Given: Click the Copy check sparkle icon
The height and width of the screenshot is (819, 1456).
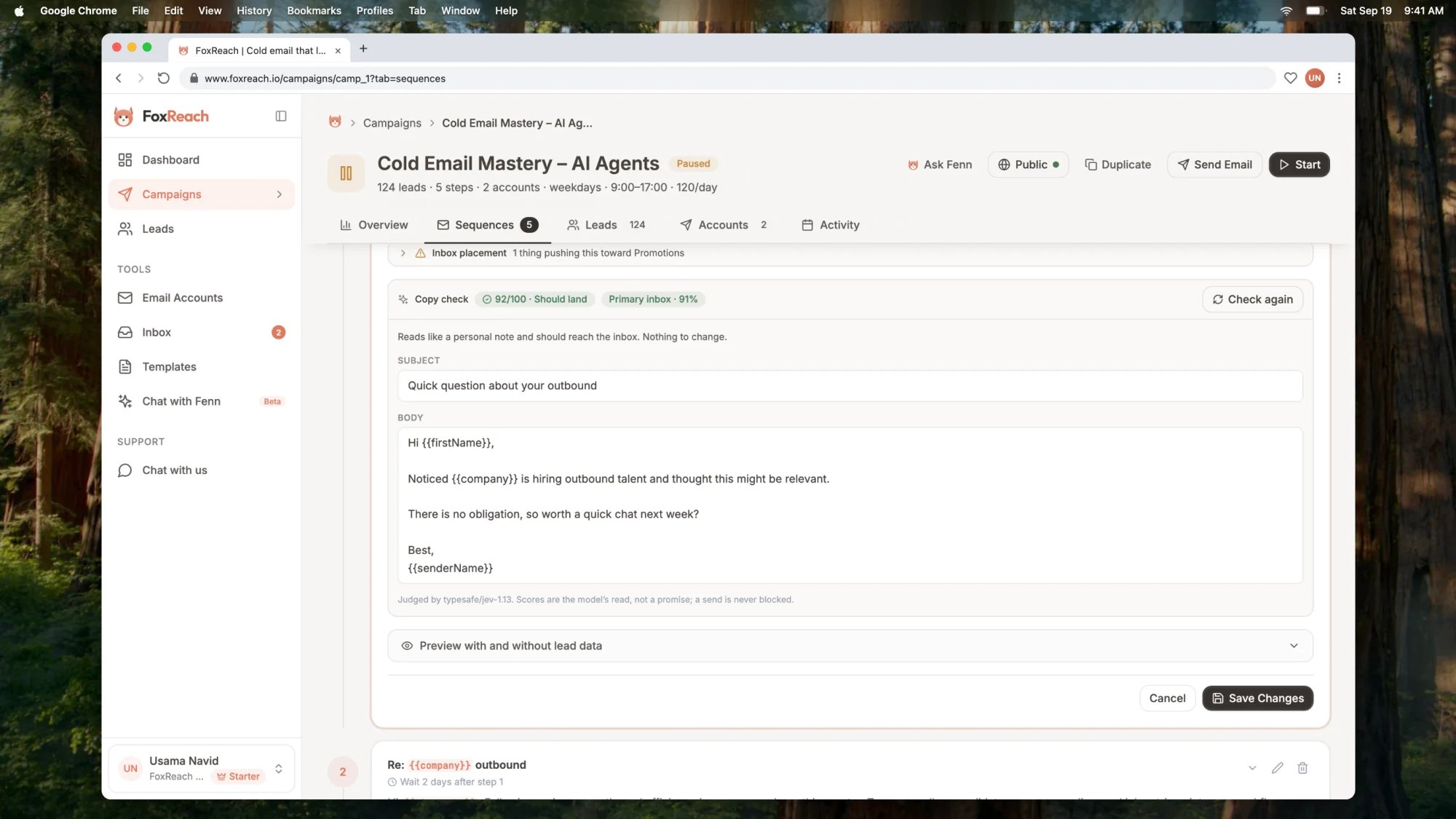Looking at the screenshot, I should 403,299.
